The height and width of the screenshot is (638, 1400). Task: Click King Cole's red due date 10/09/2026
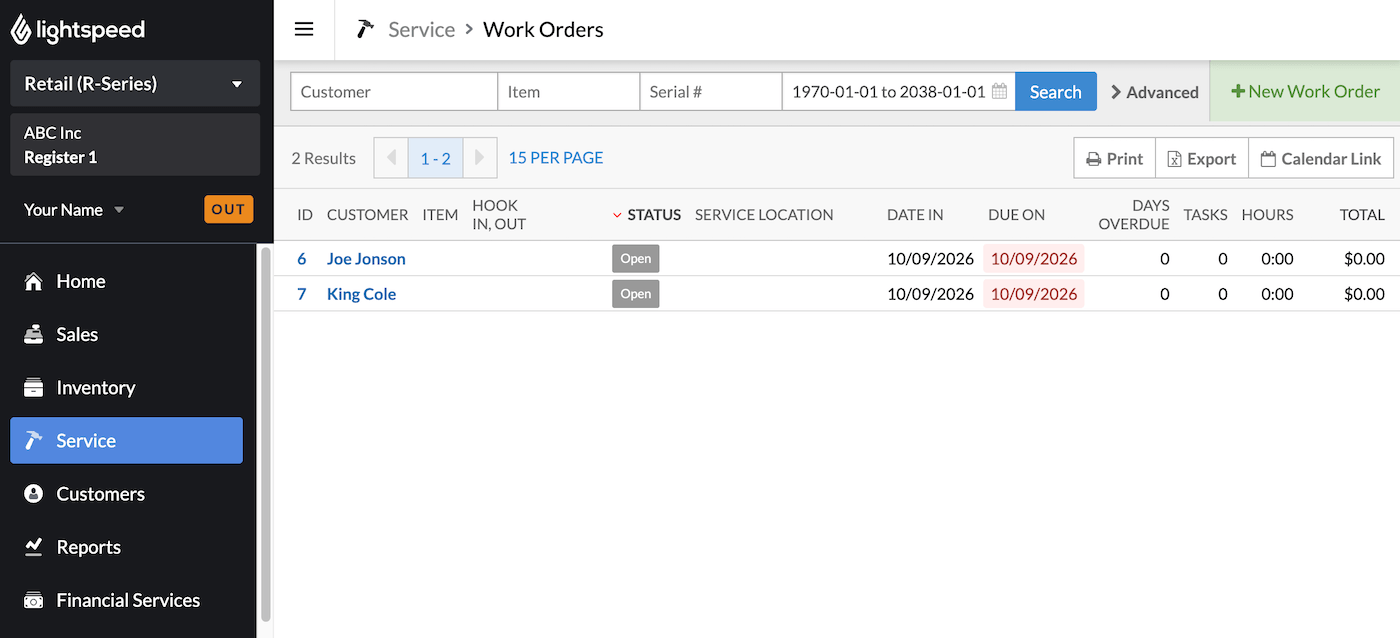click(1034, 294)
